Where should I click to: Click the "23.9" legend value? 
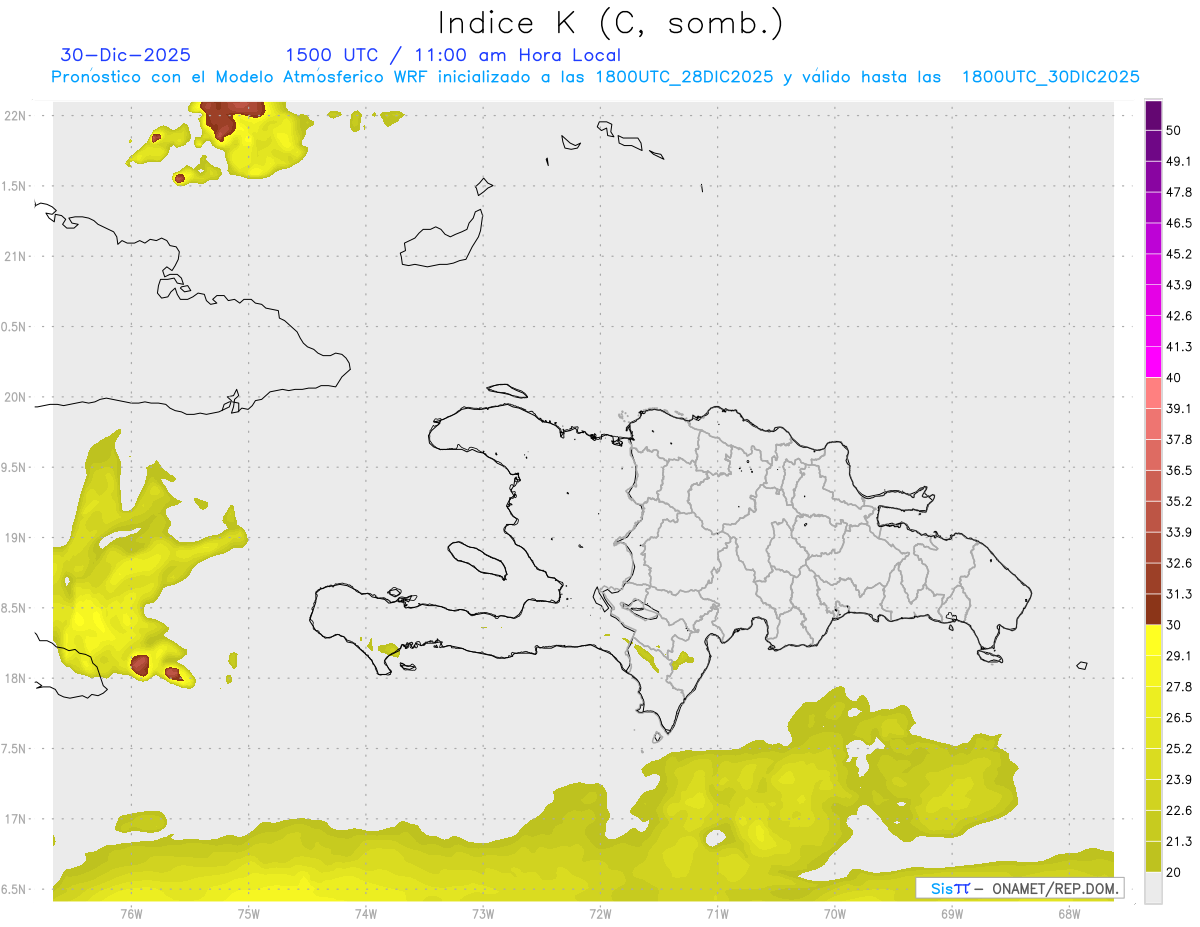click(1179, 780)
